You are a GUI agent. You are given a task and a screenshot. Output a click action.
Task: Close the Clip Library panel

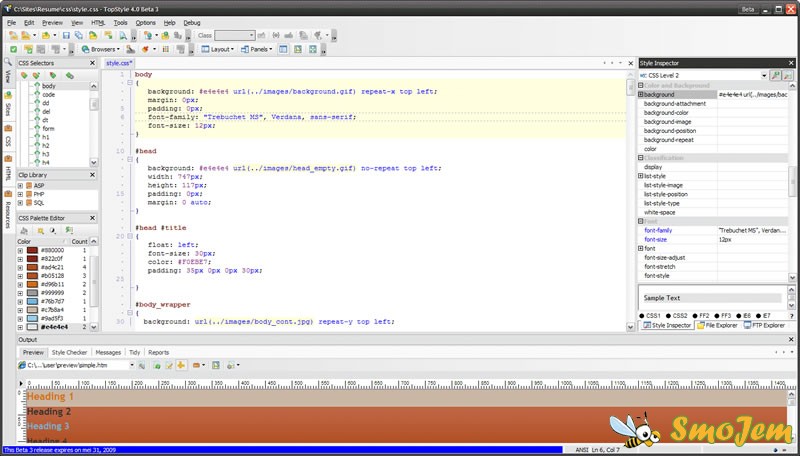[x=92, y=175]
